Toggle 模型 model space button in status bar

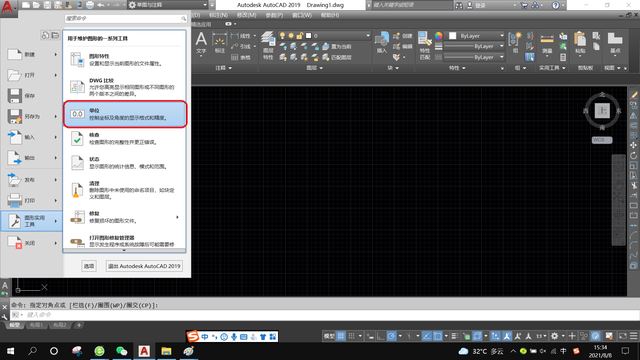[x=329, y=336]
